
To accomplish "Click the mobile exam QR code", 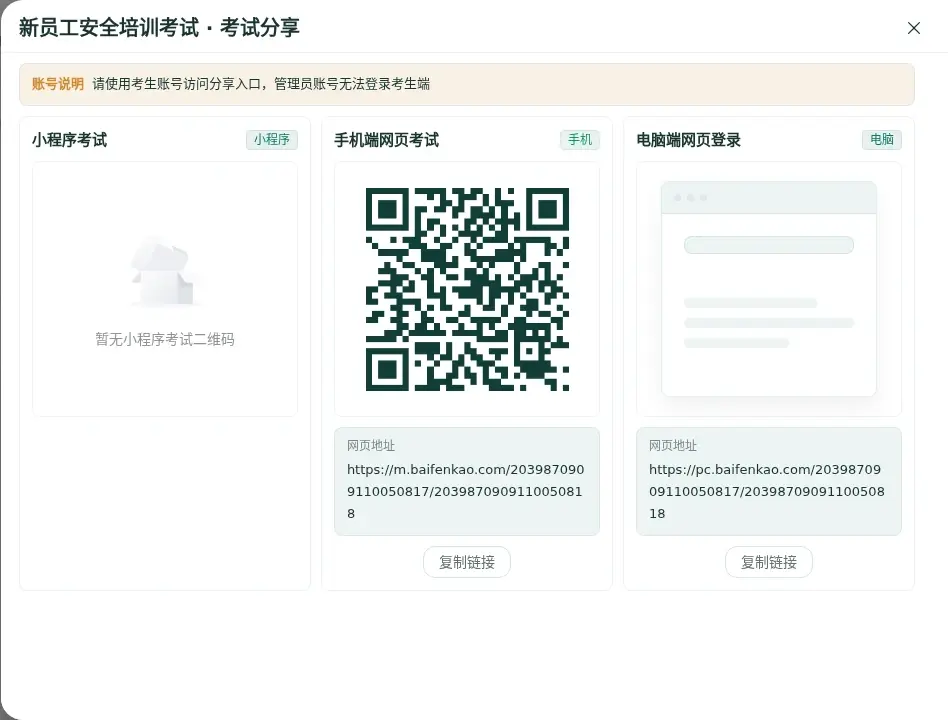I will (467, 289).
